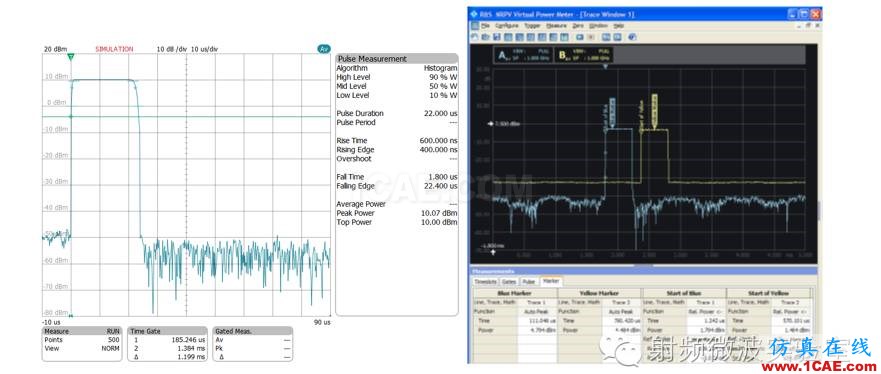Click the open folder toolbar icon
Screen dimensions: 881x374
pyautogui.click(x=485, y=37)
